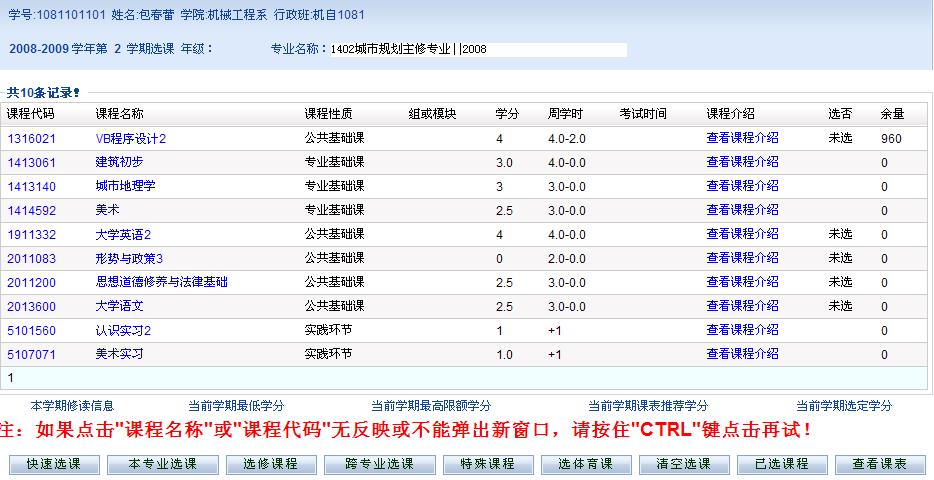Open 本专业选课 course selection

160,465
